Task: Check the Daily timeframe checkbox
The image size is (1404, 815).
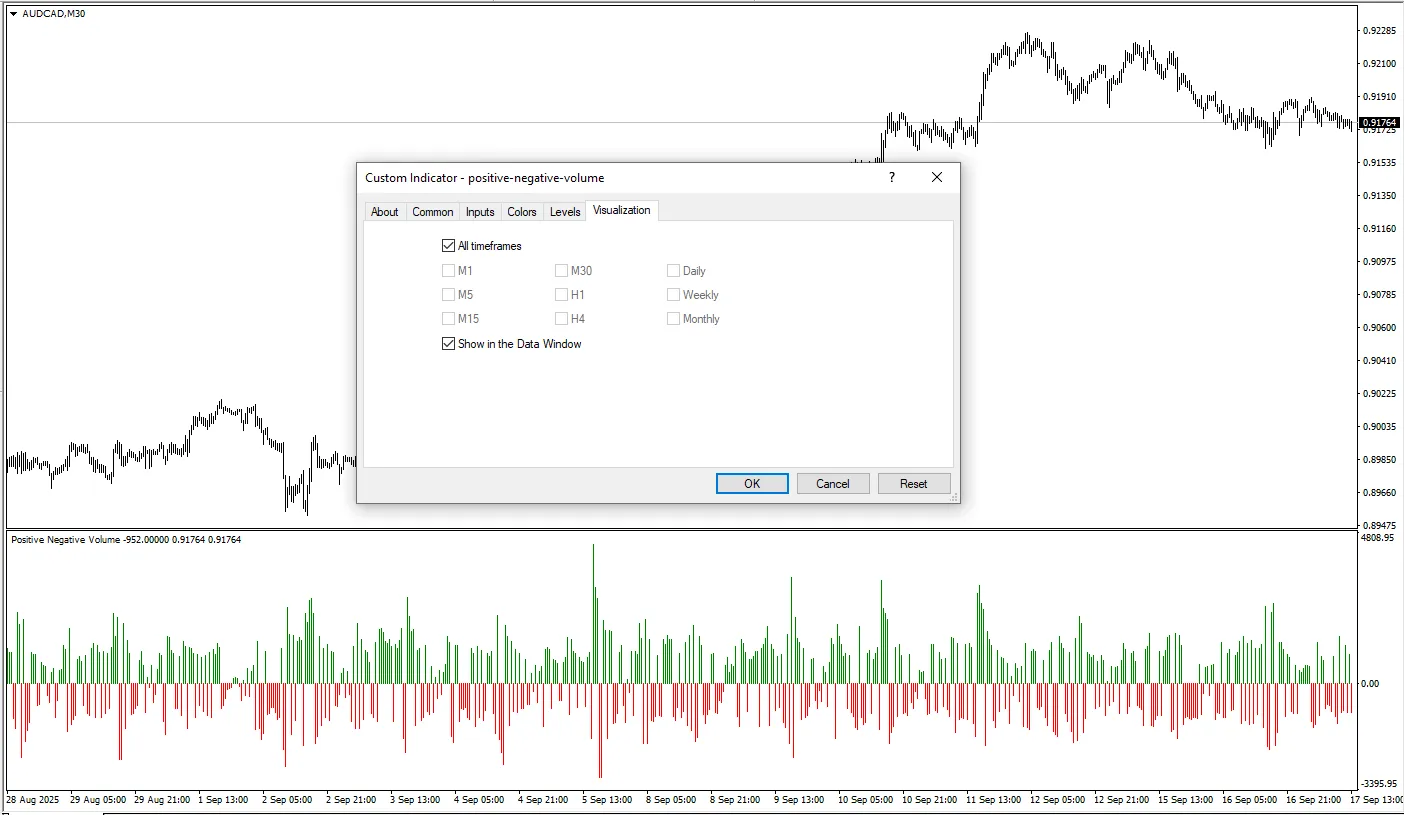Action: click(674, 271)
